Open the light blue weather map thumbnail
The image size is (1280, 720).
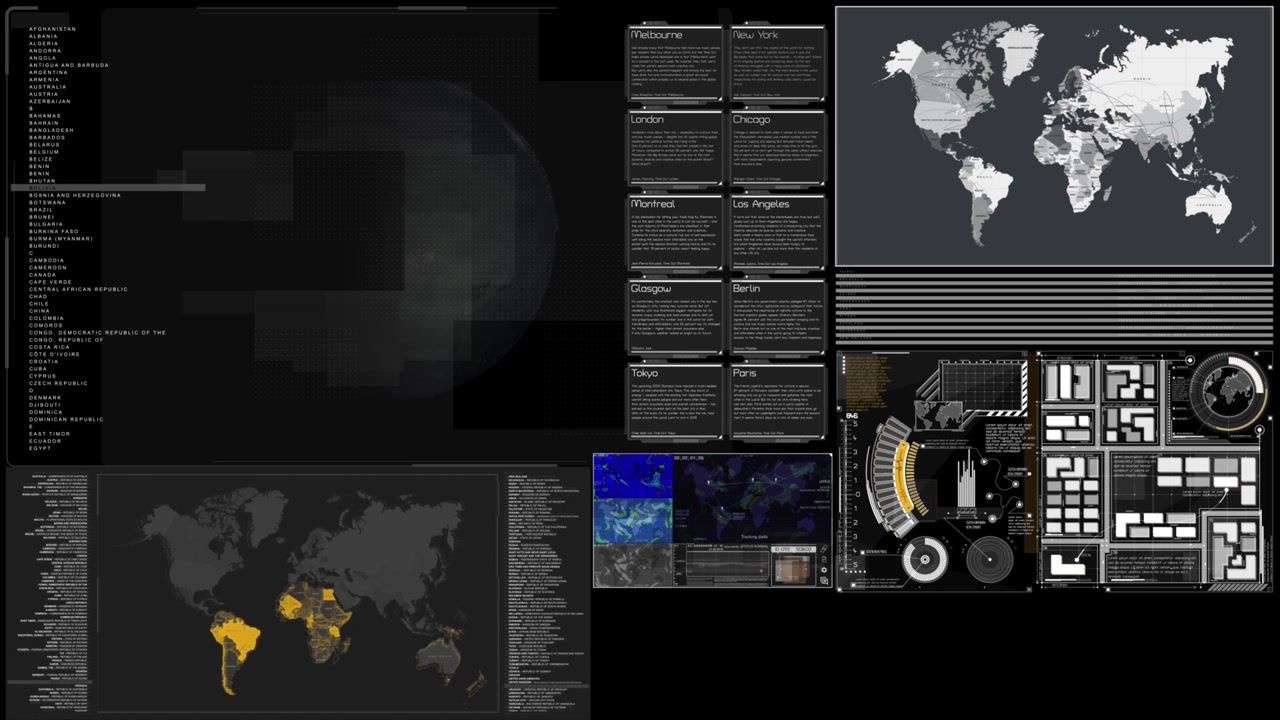(633, 521)
